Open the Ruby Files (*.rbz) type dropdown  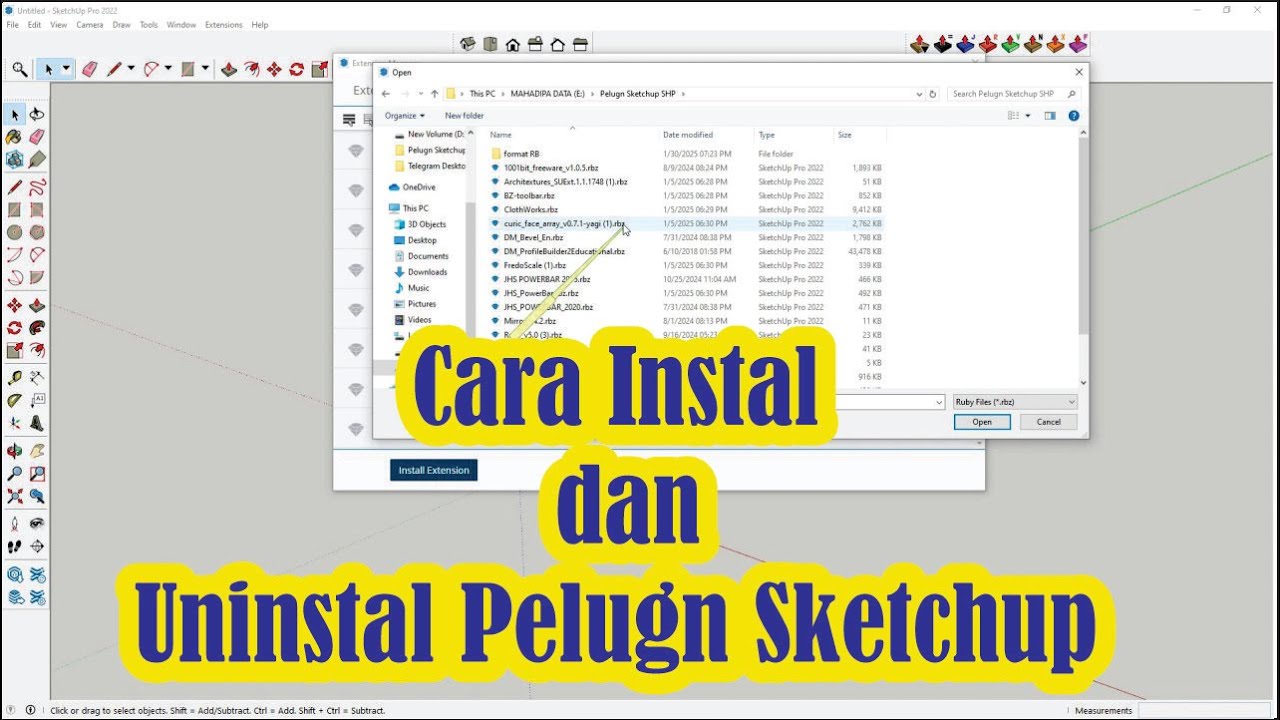point(1014,402)
